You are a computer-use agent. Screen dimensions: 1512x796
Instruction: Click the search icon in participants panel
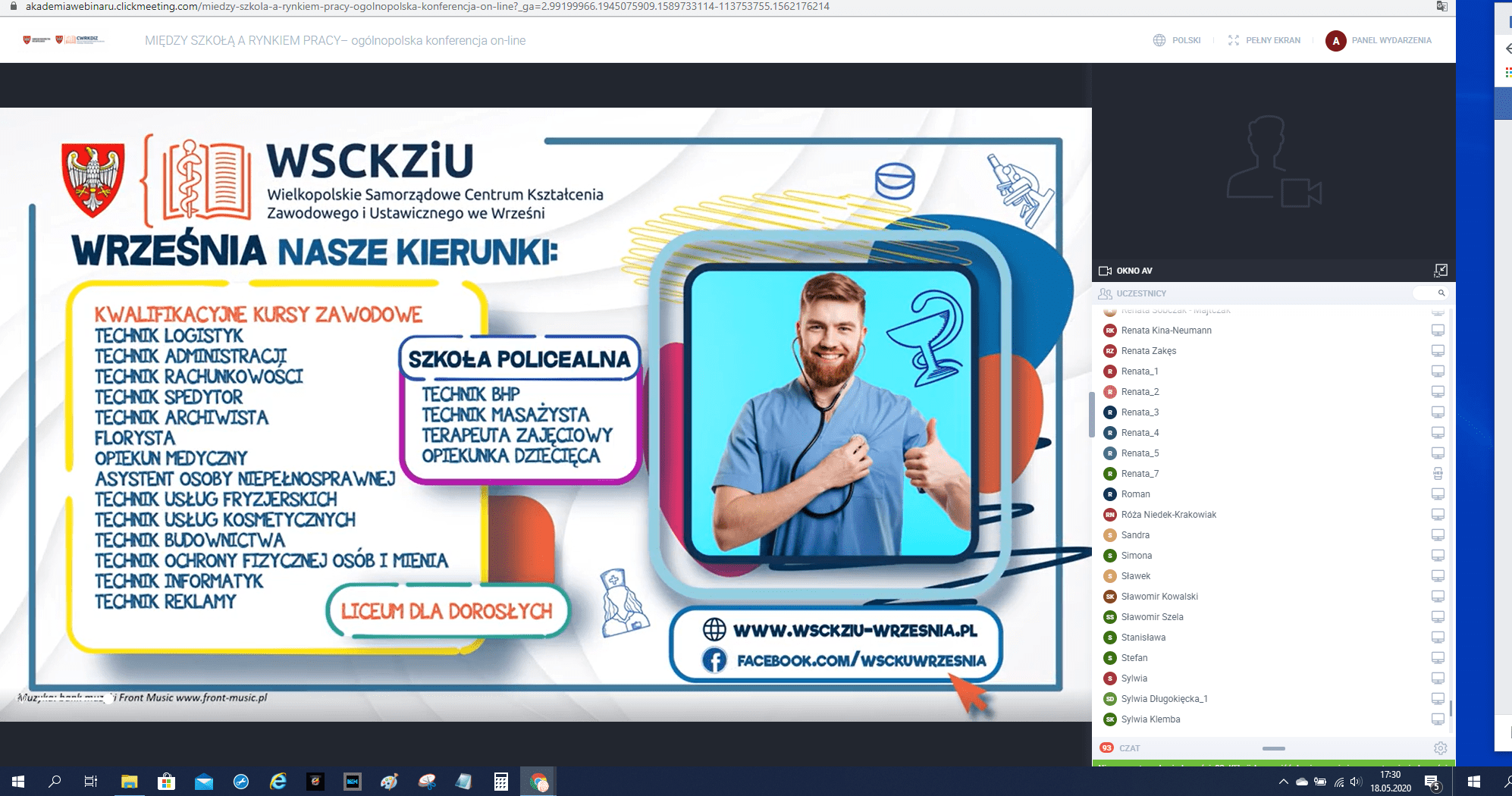coord(1441,293)
